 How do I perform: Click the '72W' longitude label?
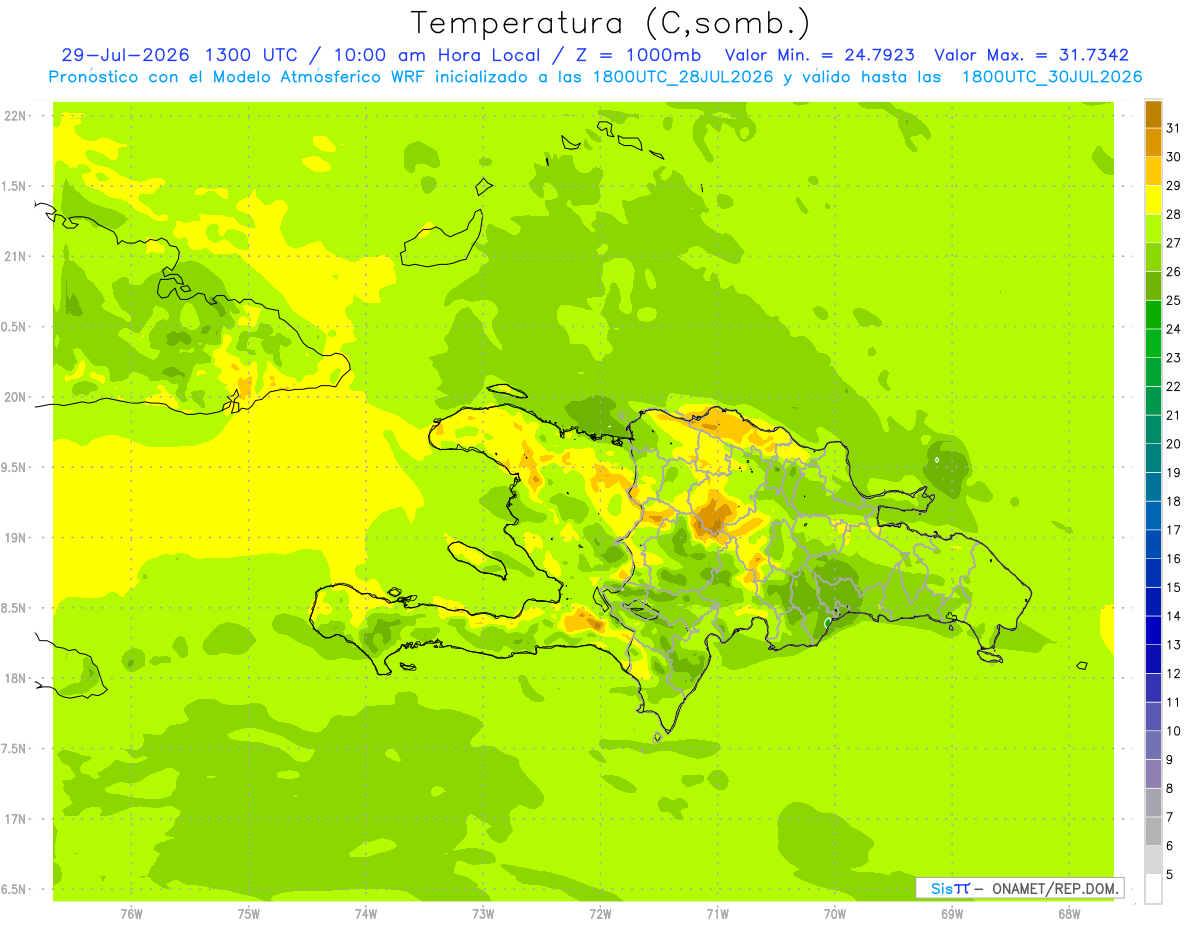click(600, 914)
